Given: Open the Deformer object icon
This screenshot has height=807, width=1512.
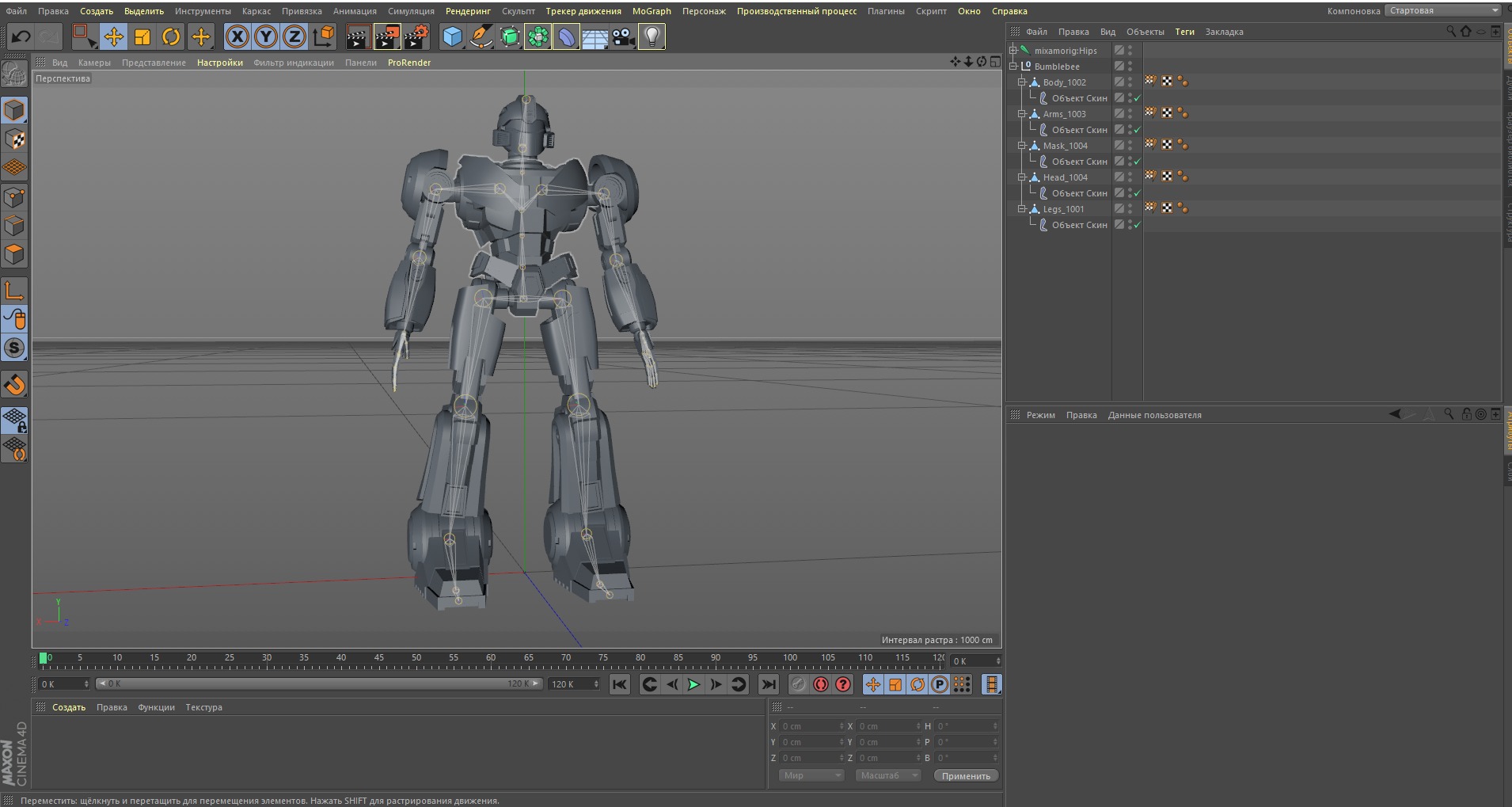Looking at the screenshot, I should [566, 36].
